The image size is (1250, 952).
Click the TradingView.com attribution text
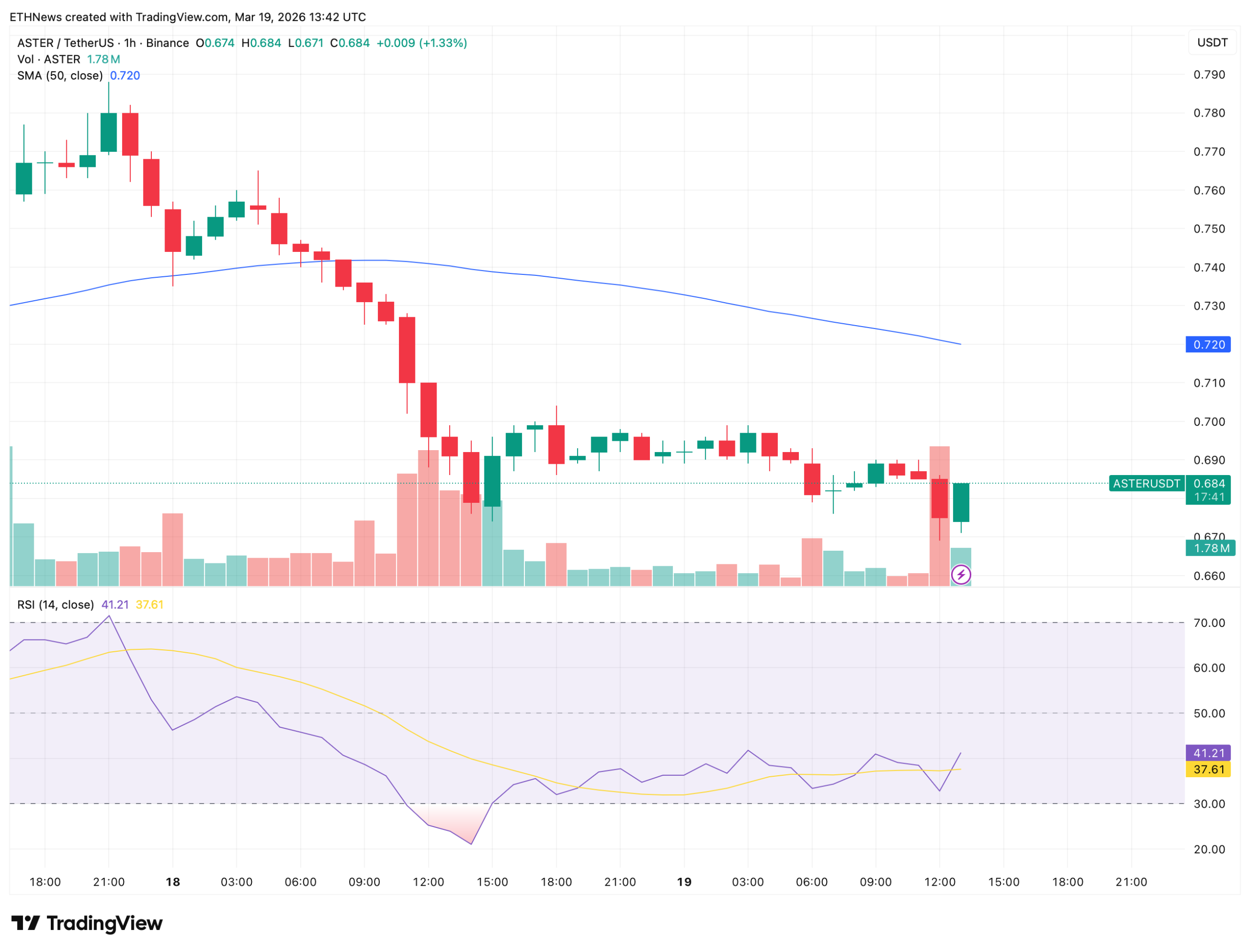[x=181, y=17]
